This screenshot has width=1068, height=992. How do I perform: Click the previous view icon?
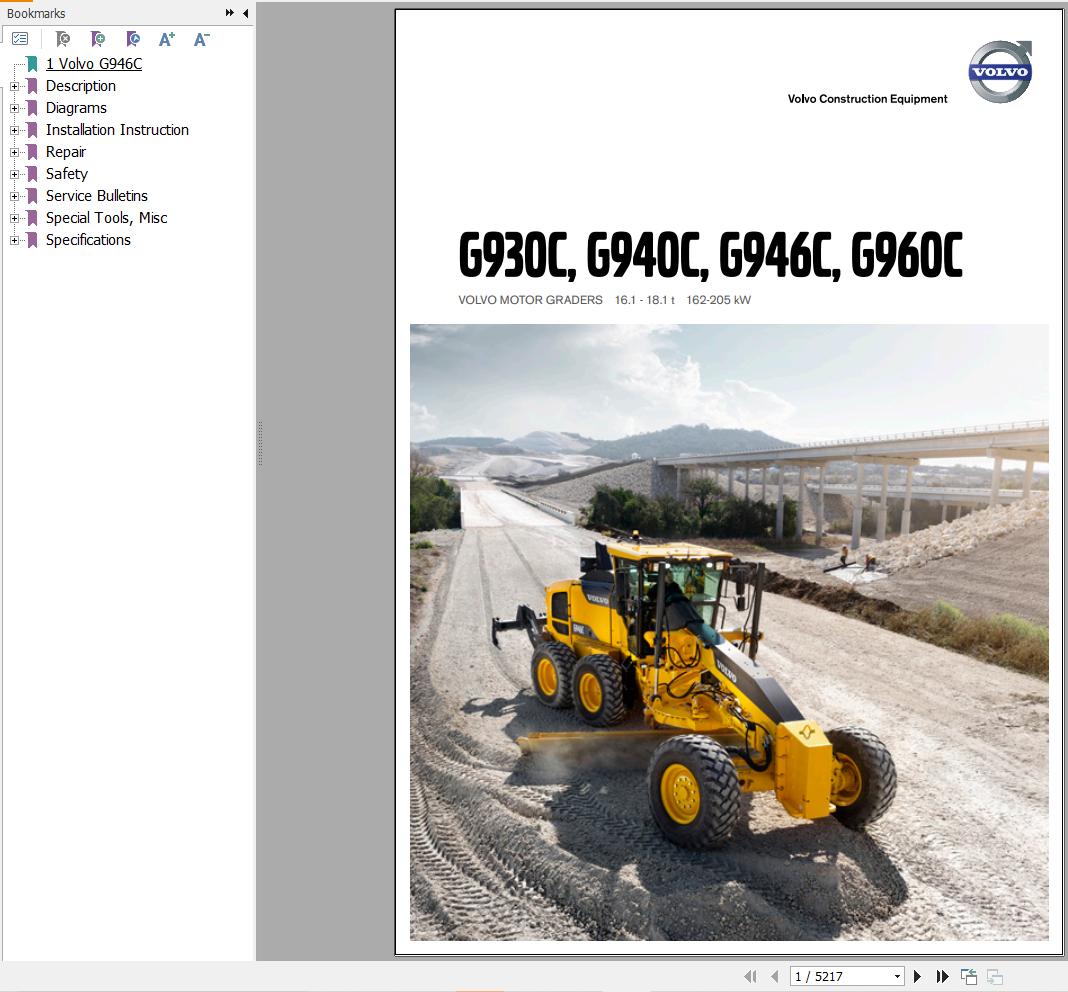pos(969,976)
